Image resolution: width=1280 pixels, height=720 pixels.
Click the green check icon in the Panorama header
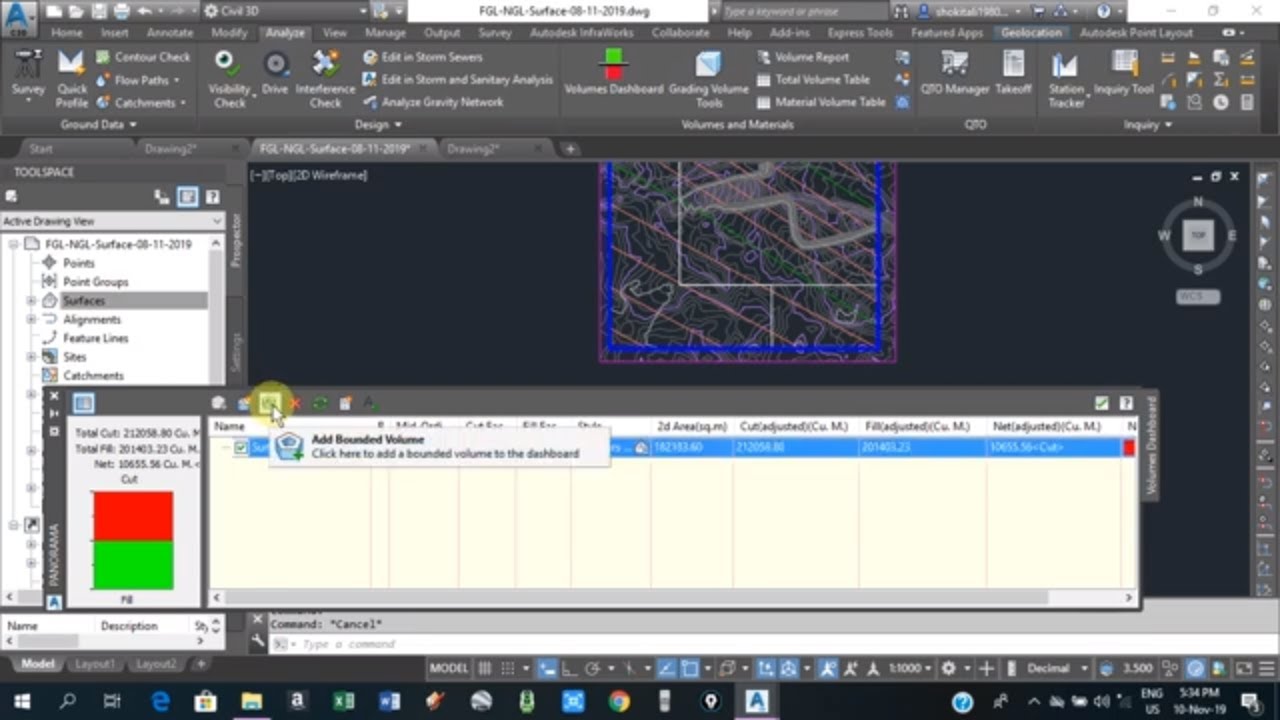click(x=1101, y=403)
